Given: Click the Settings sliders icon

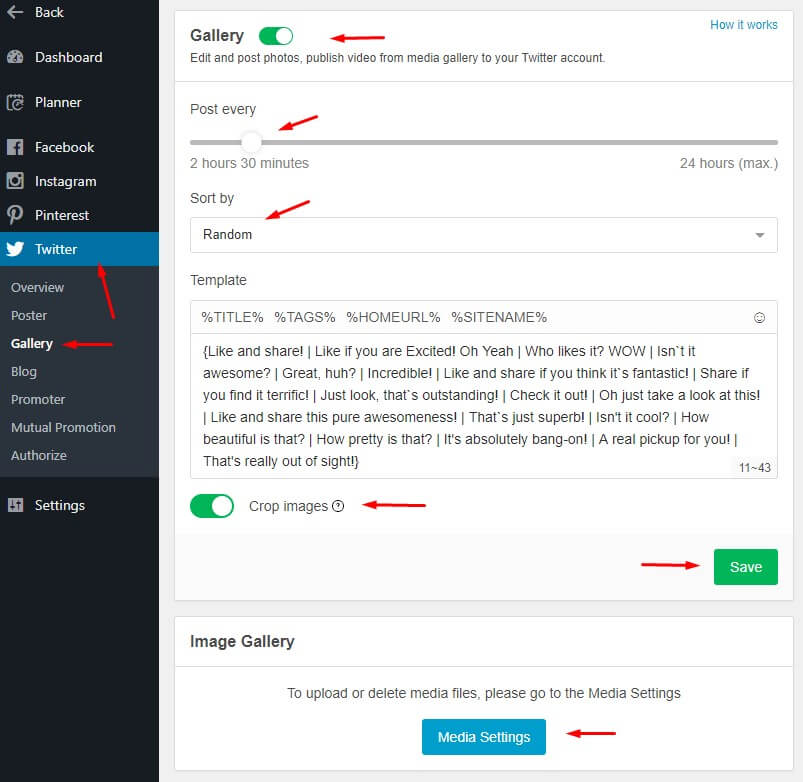Looking at the screenshot, I should click(x=15, y=505).
